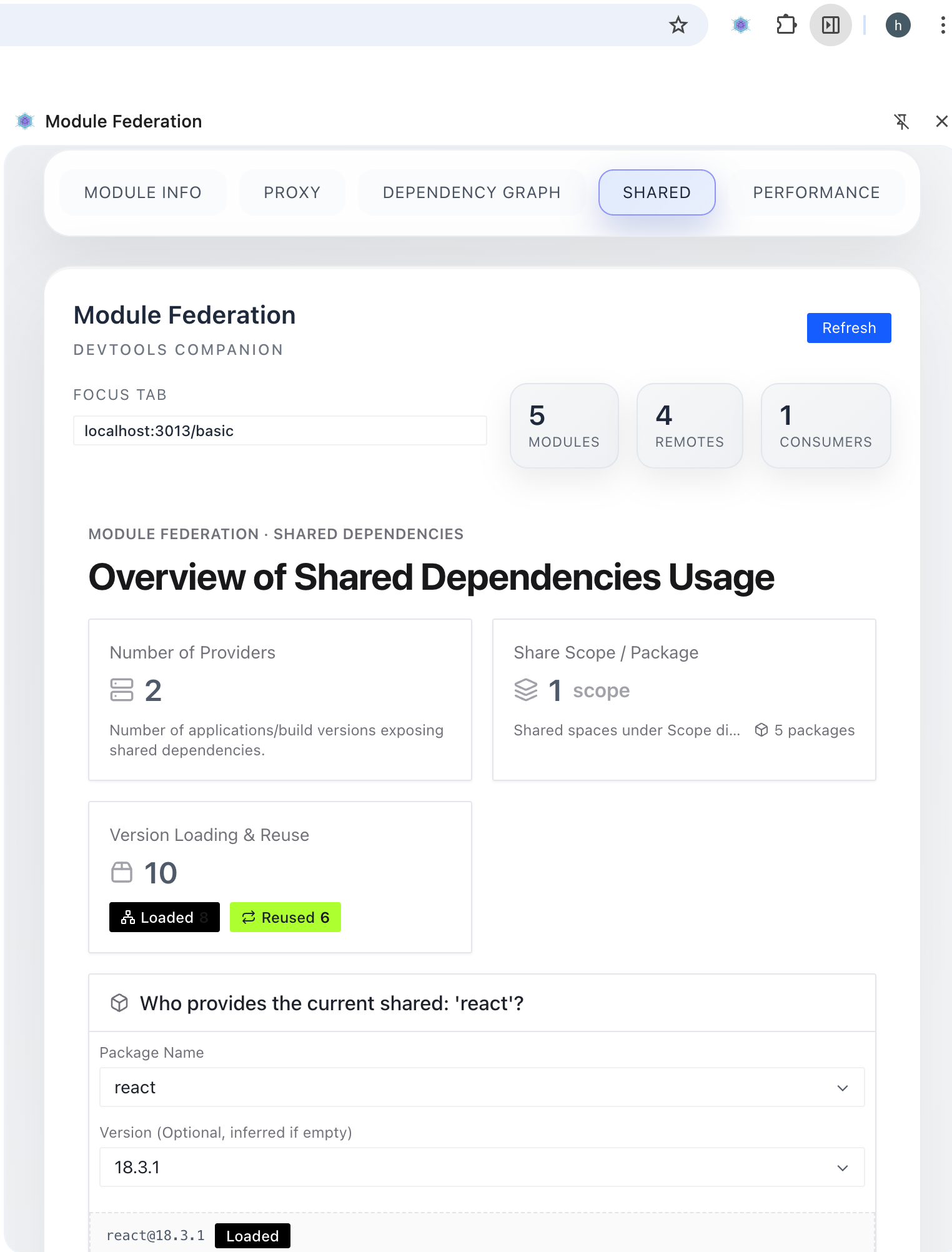Expand the Package Name dropdown
Screen dimensions: 952x1252
pyautogui.click(x=482, y=1088)
